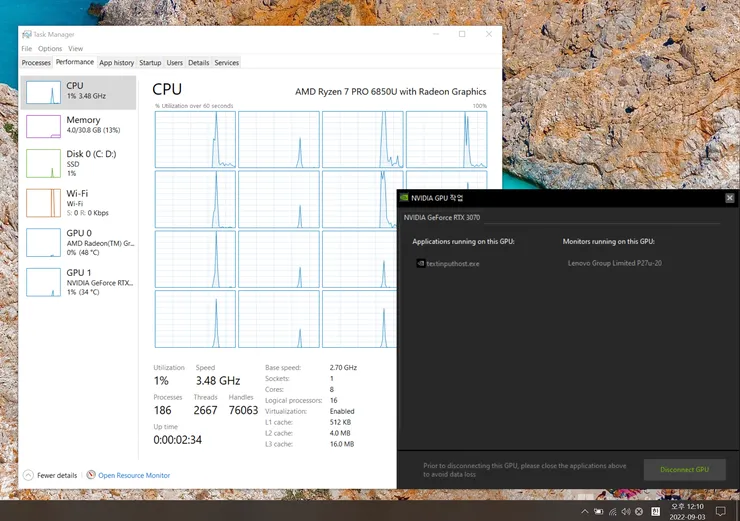Viewport: 740px width, 521px height.
Task: Click the Resource Monitor gauge icon
Action: pos(91,475)
